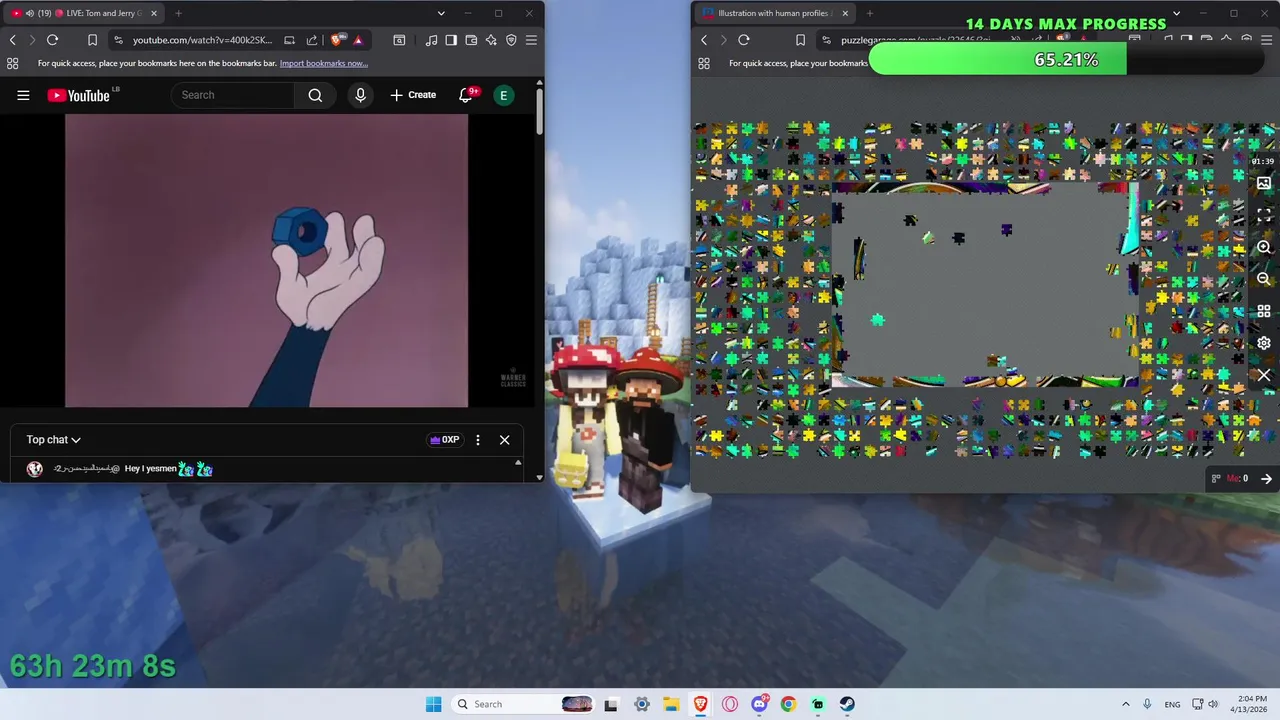Image resolution: width=1280 pixels, height=720 pixels.
Task: Reload the puzzlegarage page
Action: [x=743, y=40]
